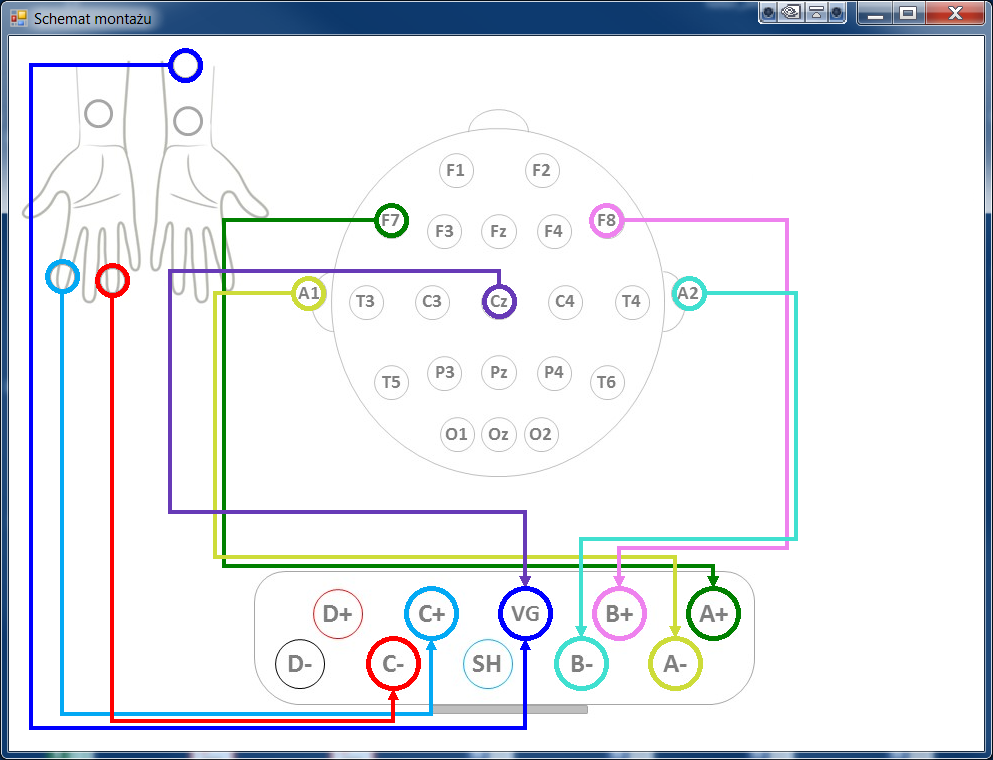
Task: Click the red C- input connector
Action: click(x=393, y=664)
